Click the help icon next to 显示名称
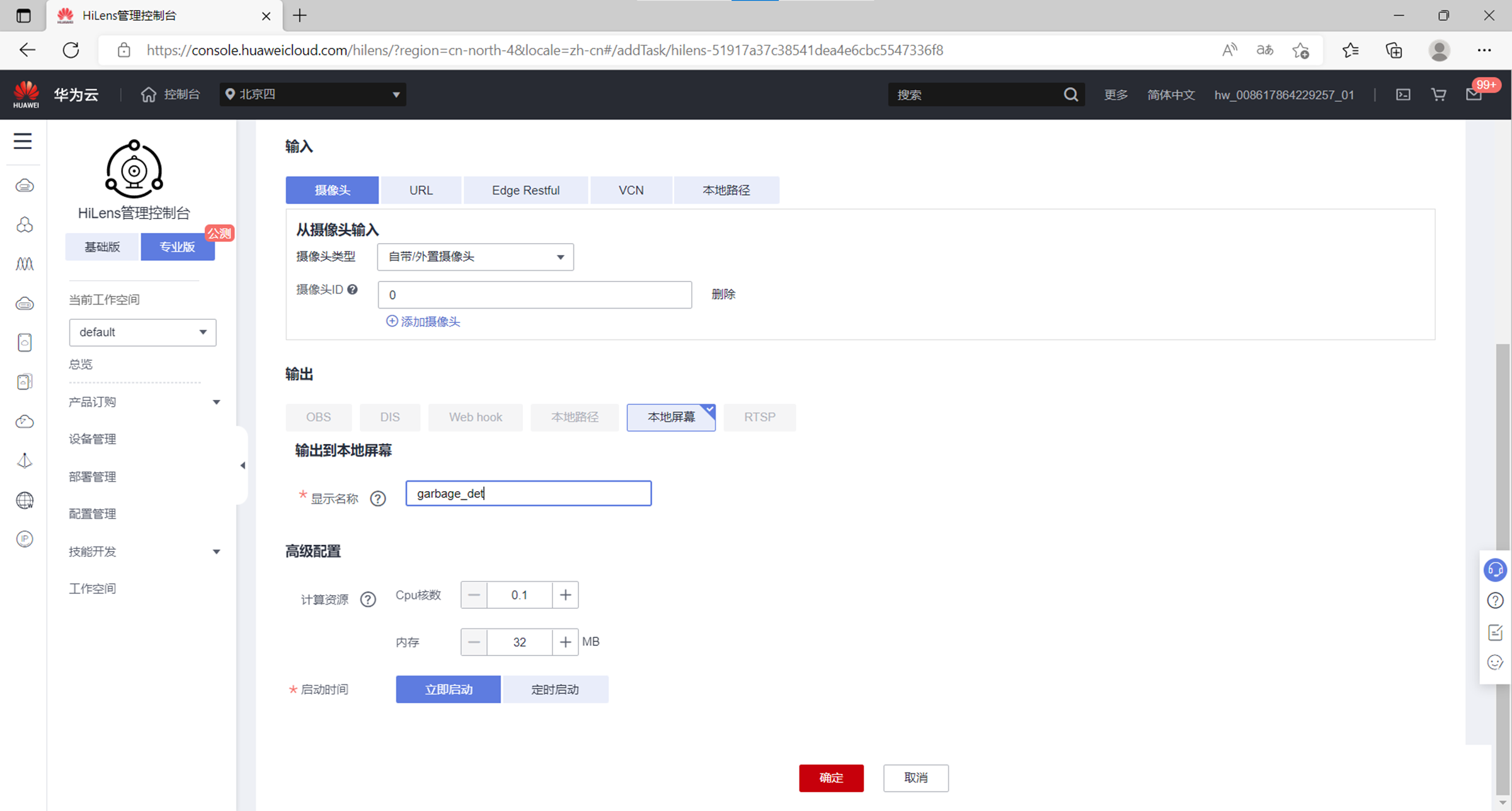Image resolution: width=1512 pixels, height=811 pixels. [377, 499]
